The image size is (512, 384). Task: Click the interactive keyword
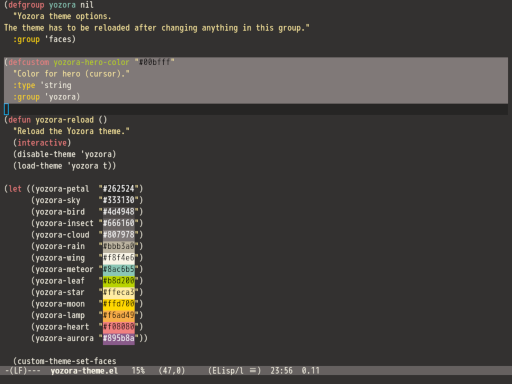click(x=42, y=143)
